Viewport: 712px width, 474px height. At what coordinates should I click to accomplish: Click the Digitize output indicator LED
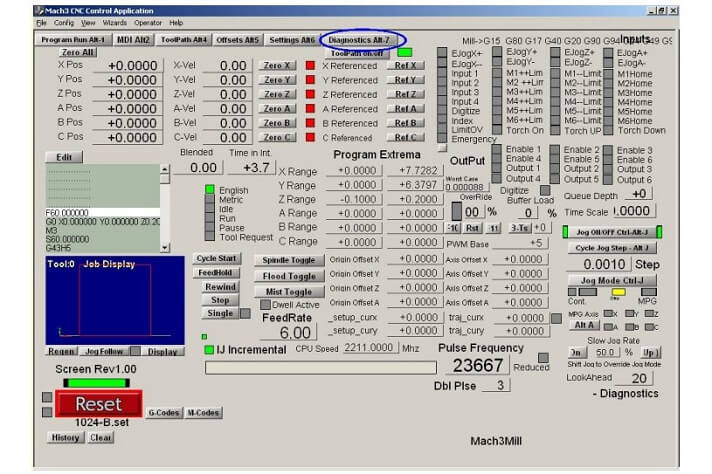click(x=545, y=190)
